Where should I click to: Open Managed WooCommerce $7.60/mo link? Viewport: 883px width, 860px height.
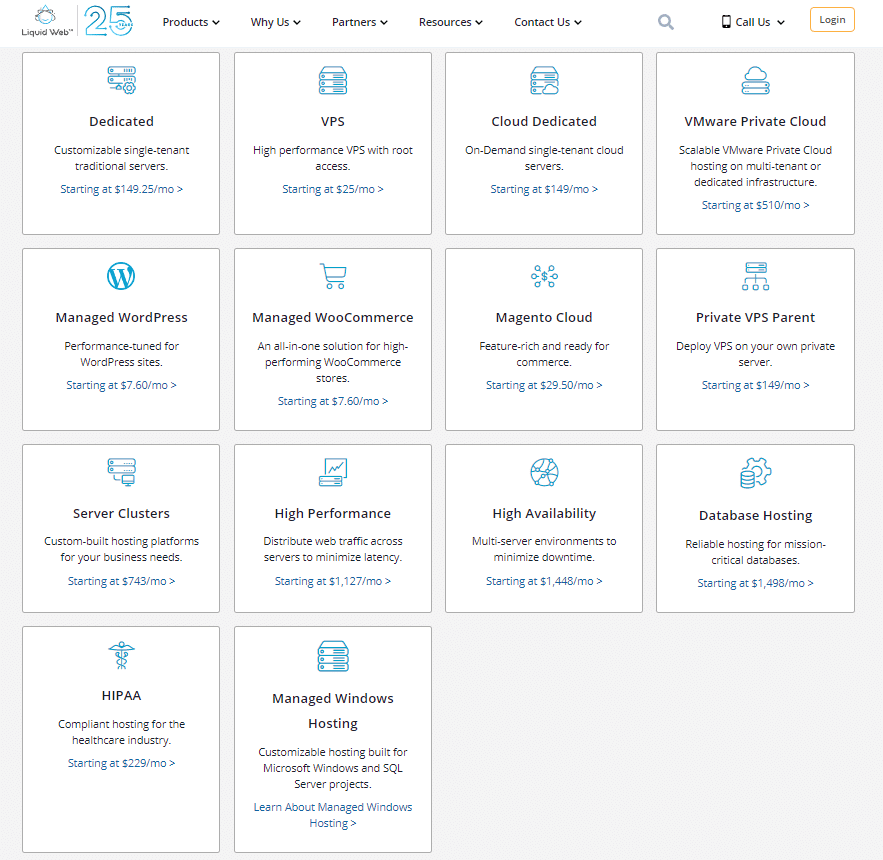point(333,401)
